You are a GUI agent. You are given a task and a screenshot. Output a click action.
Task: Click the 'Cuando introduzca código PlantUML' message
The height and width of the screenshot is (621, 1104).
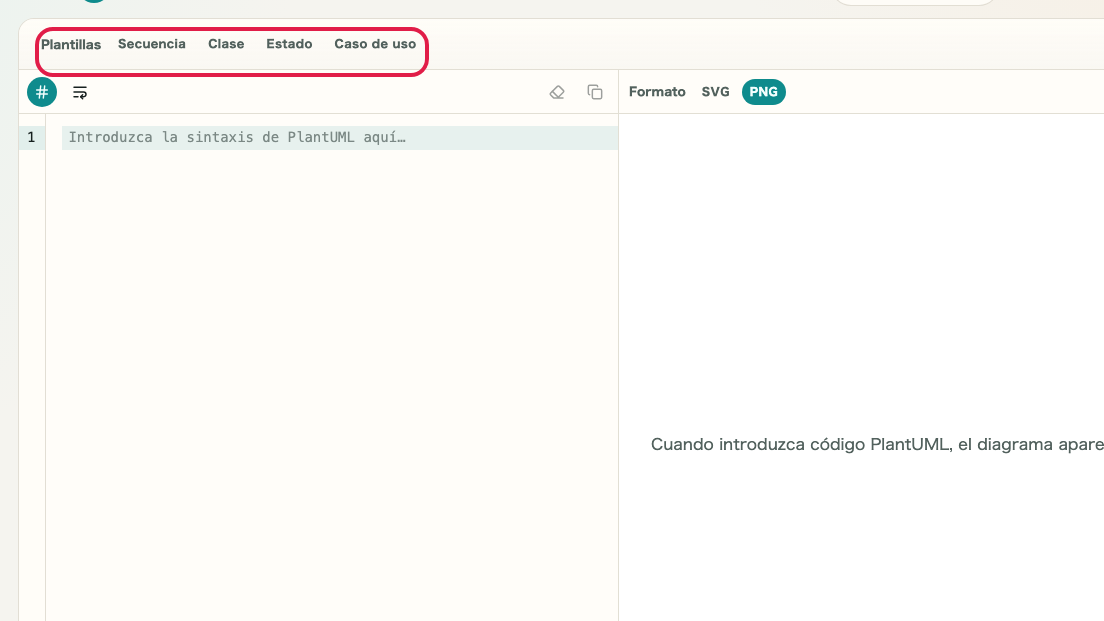point(877,444)
